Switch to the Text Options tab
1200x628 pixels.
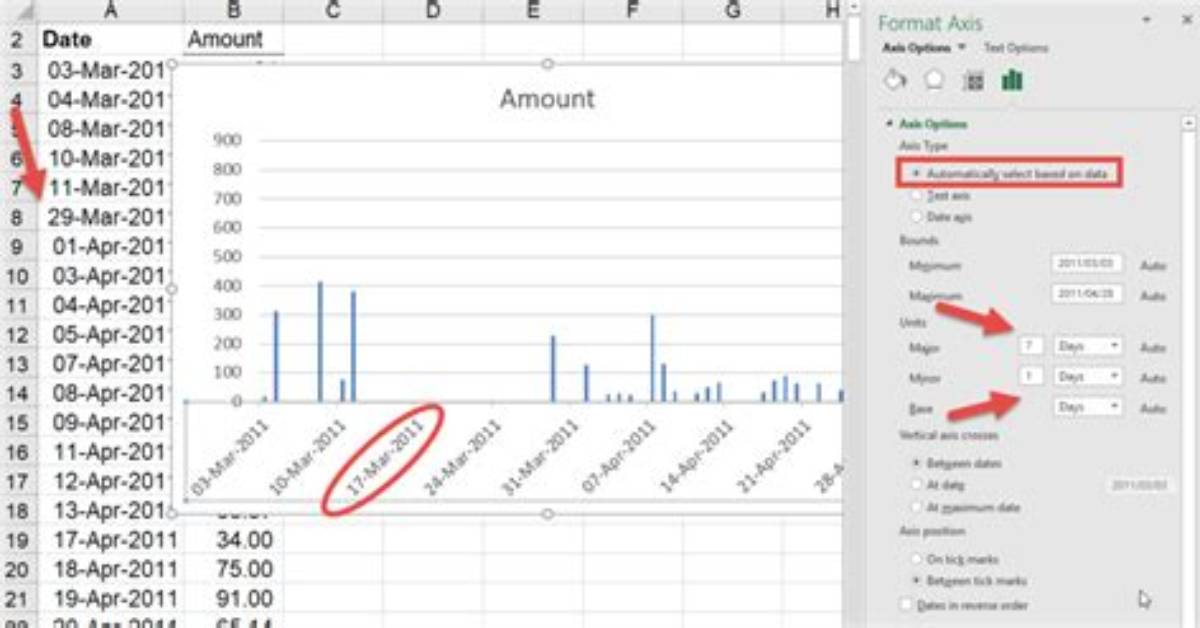coord(1015,48)
